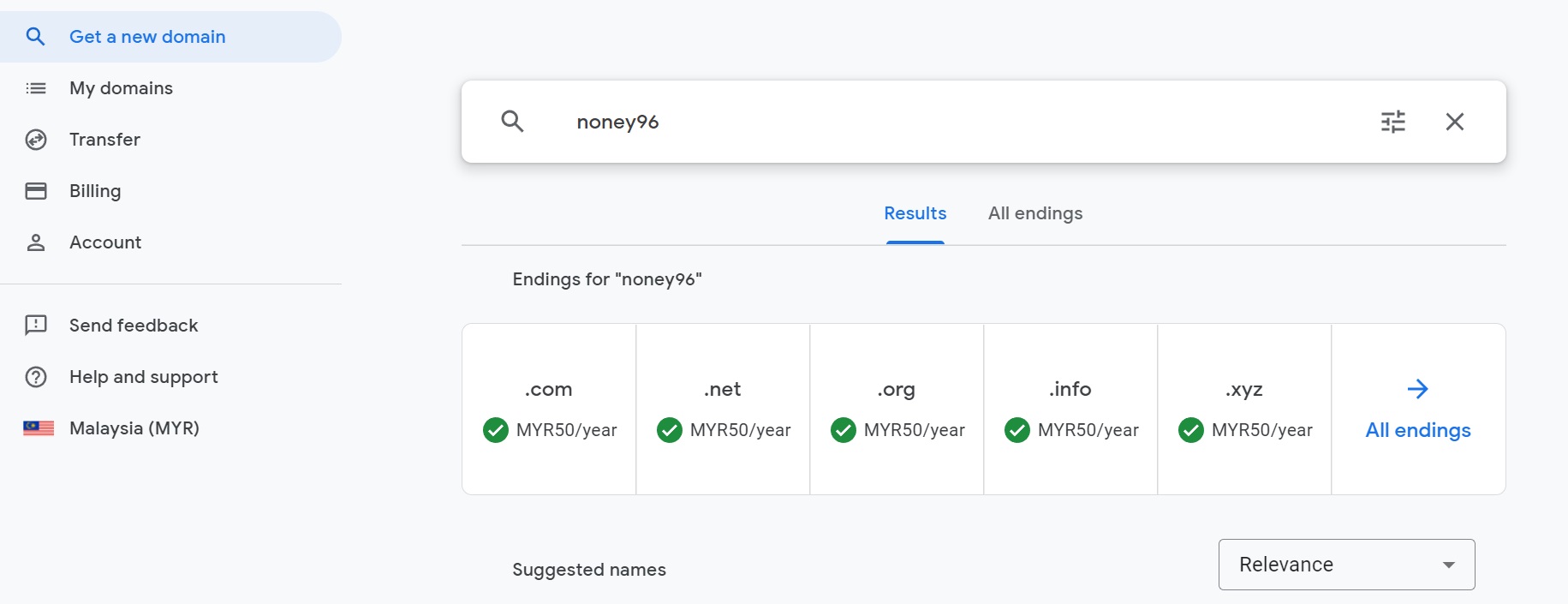Screen dimensions: 1568x604
Task: Open the Relevance sort dropdown
Action: 1346,565
